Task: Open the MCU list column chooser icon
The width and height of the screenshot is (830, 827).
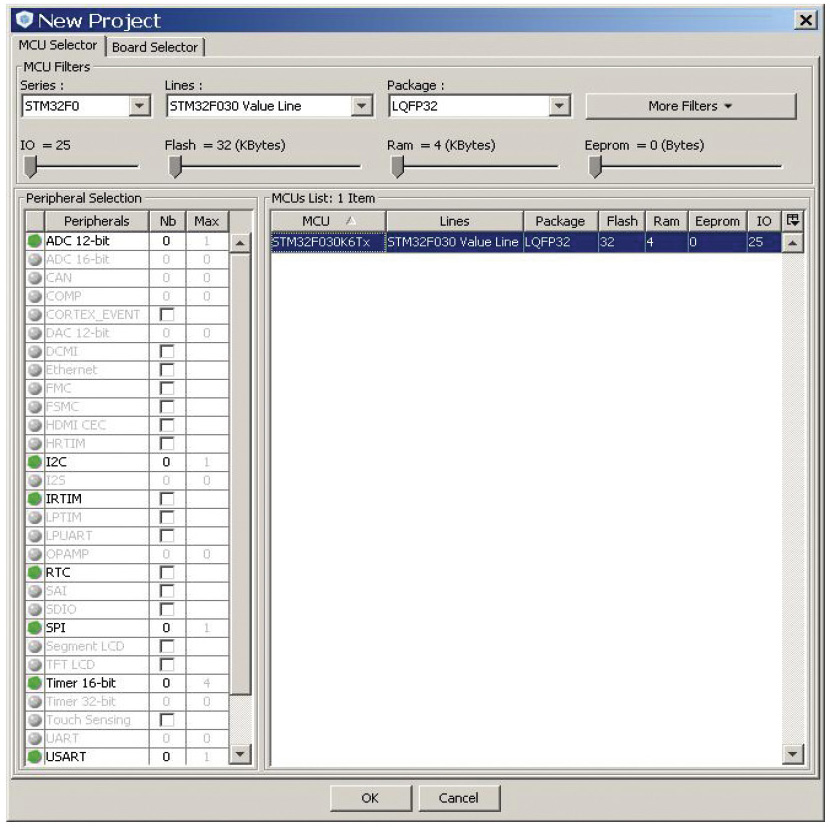Action: pyautogui.click(x=792, y=220)
